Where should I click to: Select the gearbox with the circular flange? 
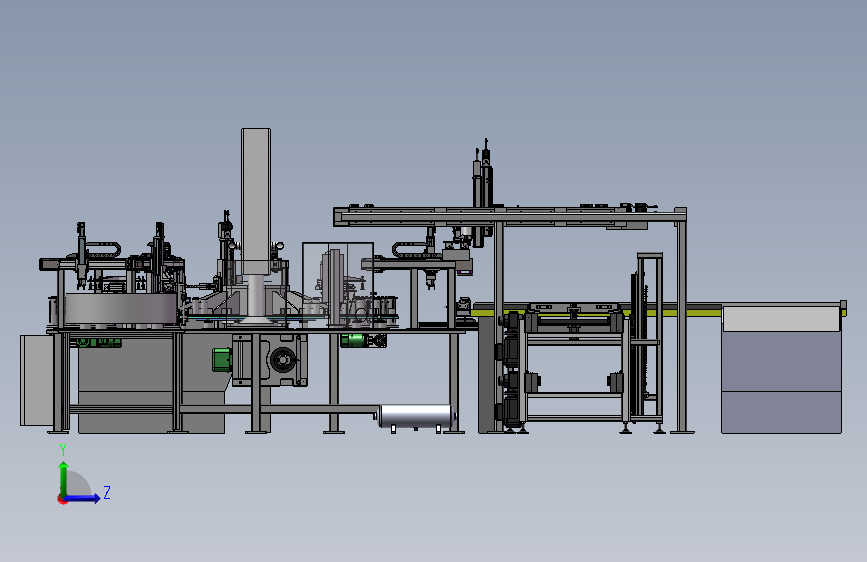(x=270, y=360)
